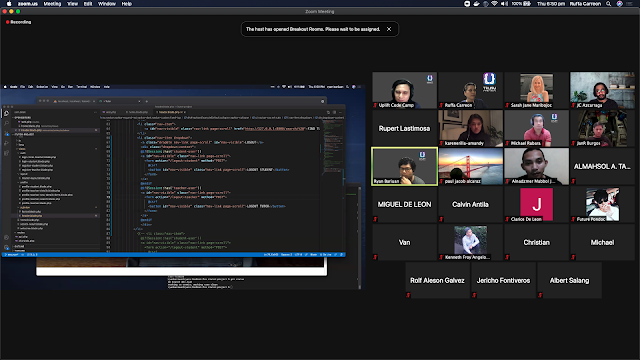Open the Wi-Fi menu bar icon
The width and height of the screenshot is (640, 360).
pos(495,4)
